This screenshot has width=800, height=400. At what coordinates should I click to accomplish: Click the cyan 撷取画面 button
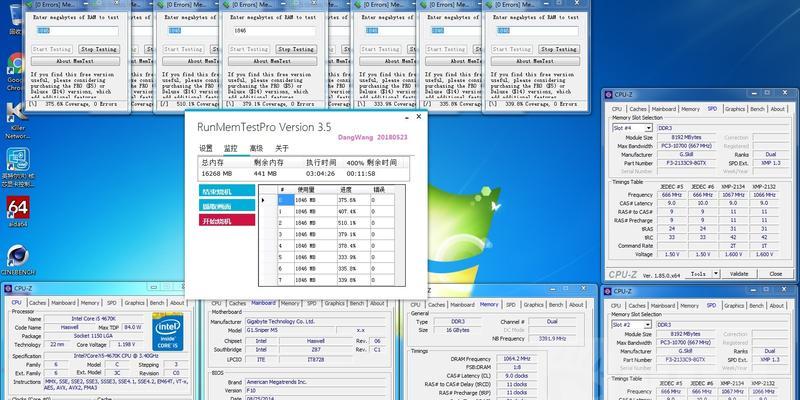227,206
